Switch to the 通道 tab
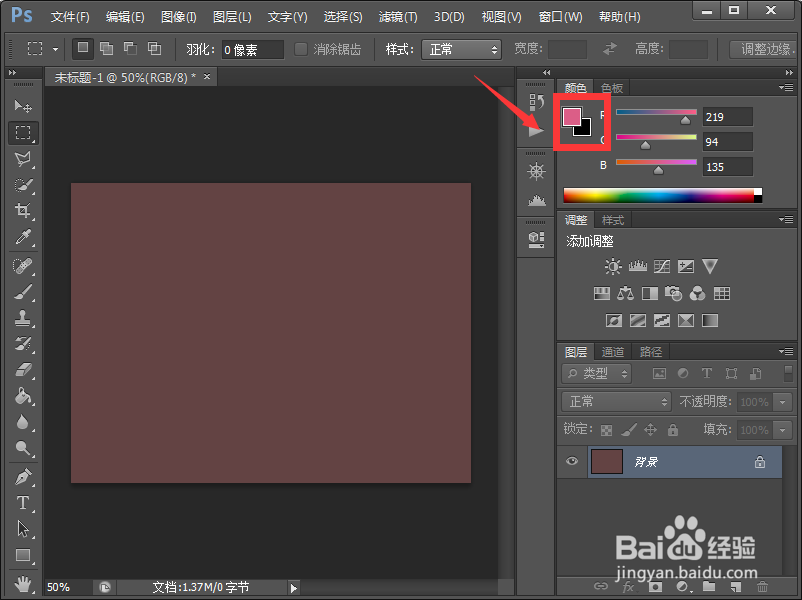Image resolution: width=802 pixels, height=600 pixels. [613, 351]
